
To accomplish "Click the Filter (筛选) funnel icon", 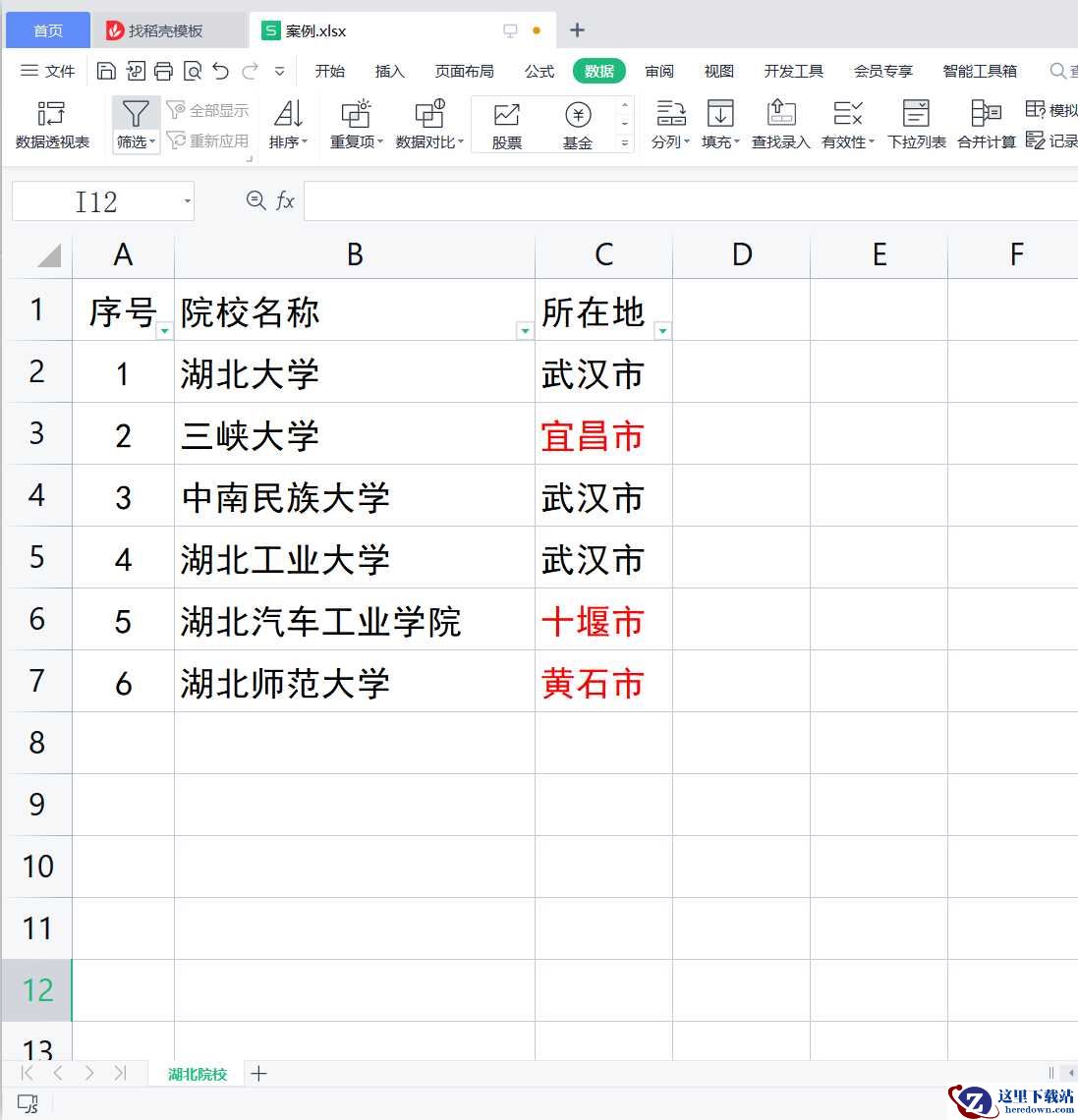I will (135, 114).
